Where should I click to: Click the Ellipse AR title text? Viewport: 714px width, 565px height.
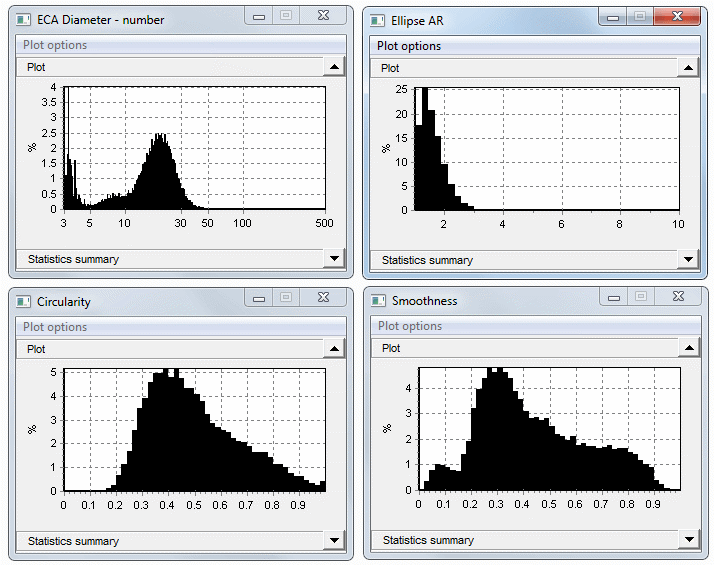pos(417,21)
